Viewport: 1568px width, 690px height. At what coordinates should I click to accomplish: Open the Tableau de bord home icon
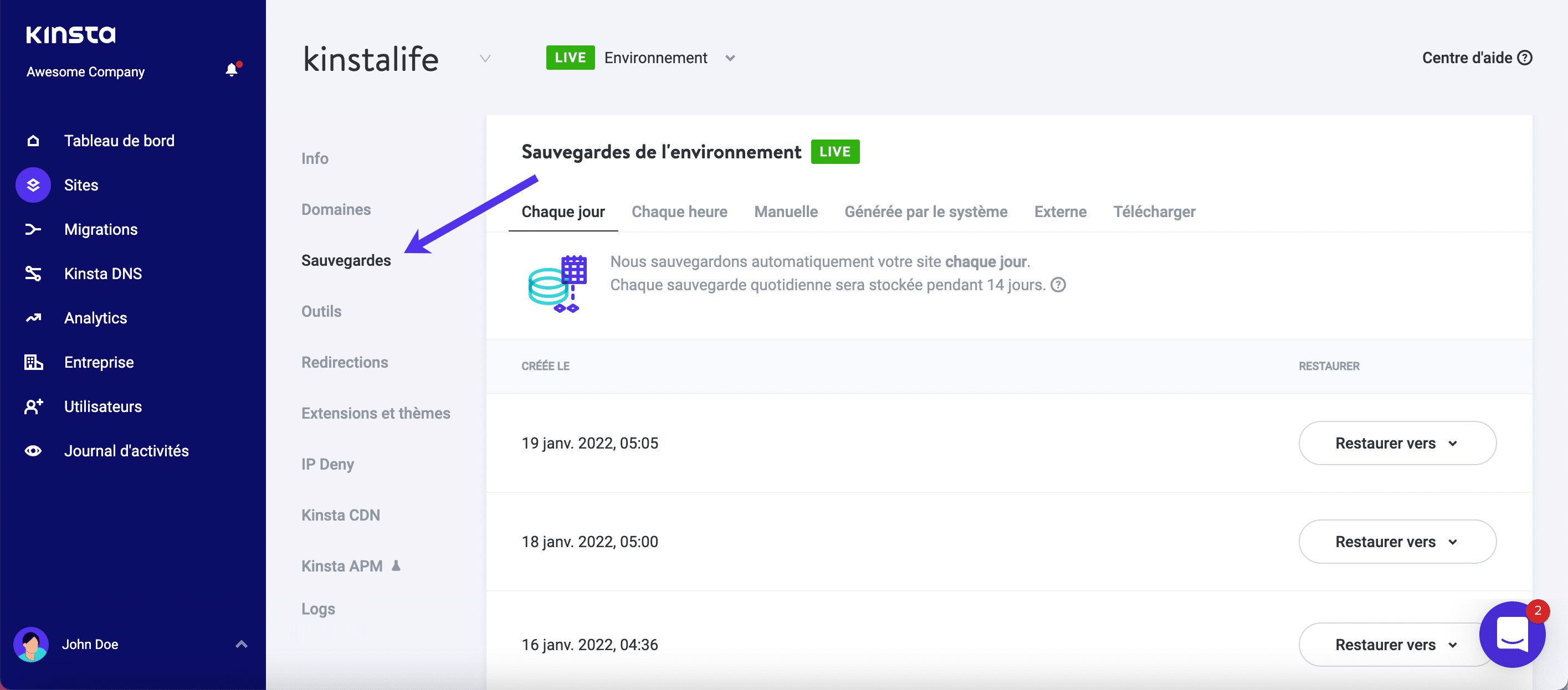33,140
